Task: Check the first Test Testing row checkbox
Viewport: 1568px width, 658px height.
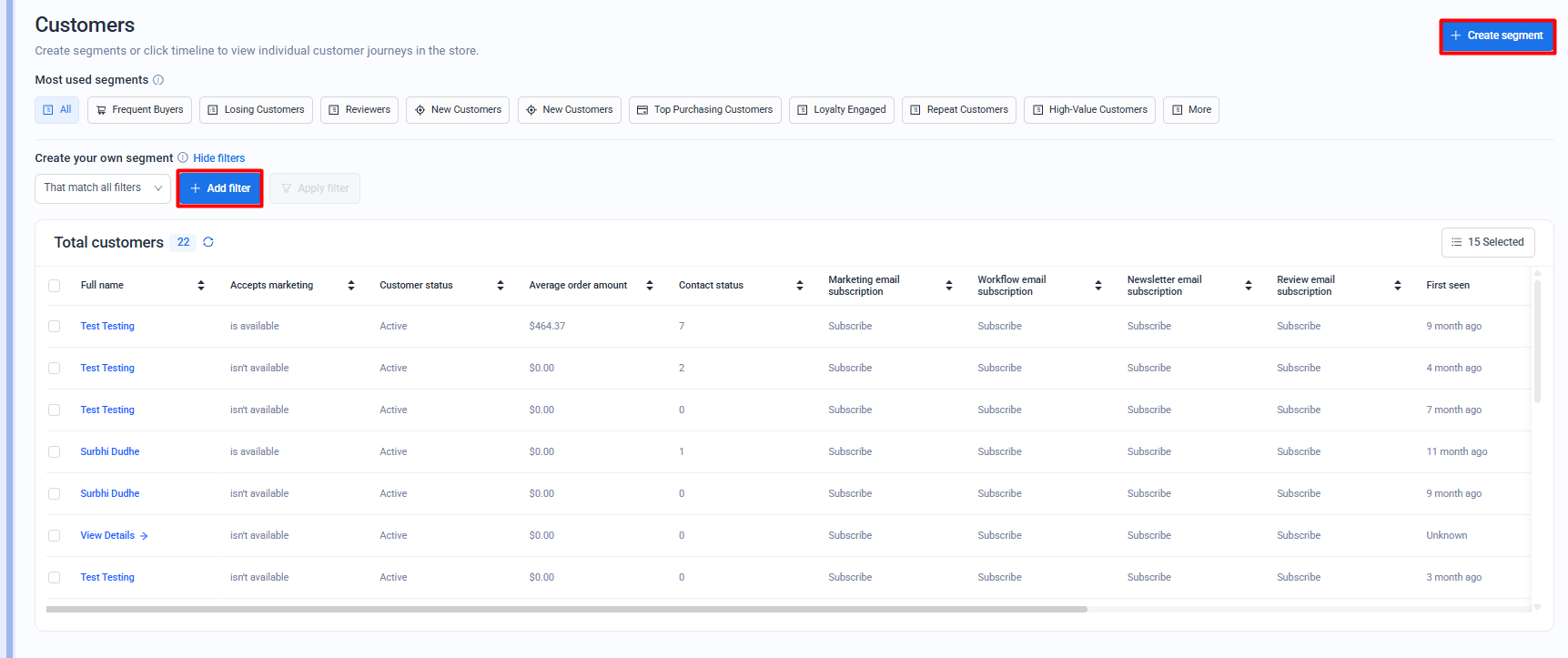Action: (x=55, y=327)
